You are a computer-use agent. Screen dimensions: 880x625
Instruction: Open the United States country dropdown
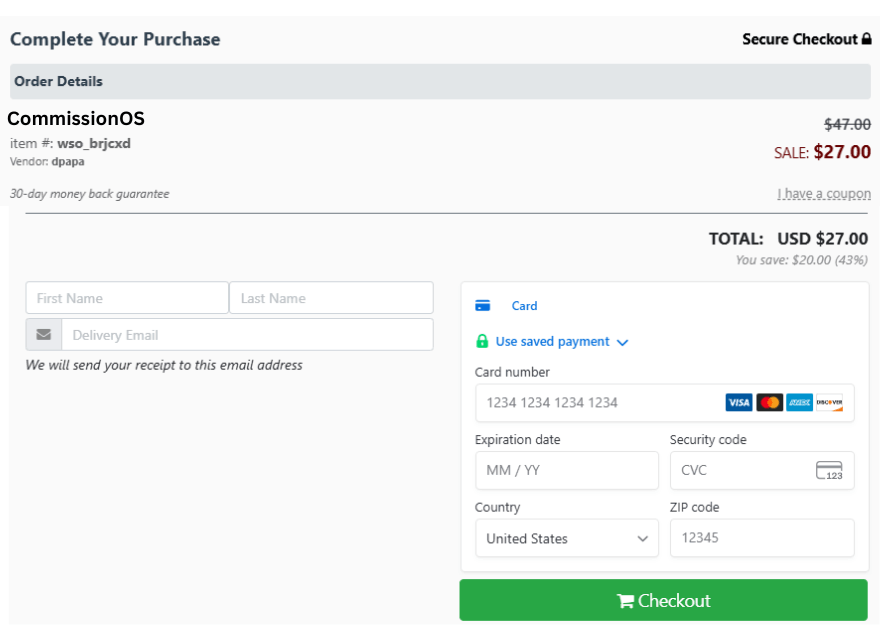click(567, 538)
